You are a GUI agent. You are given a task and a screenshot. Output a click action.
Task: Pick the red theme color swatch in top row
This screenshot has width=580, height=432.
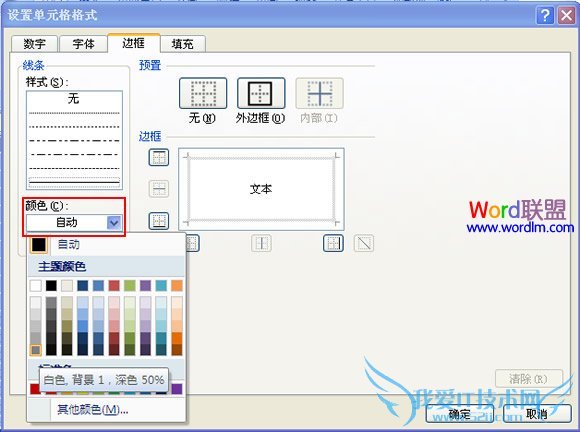114,286
